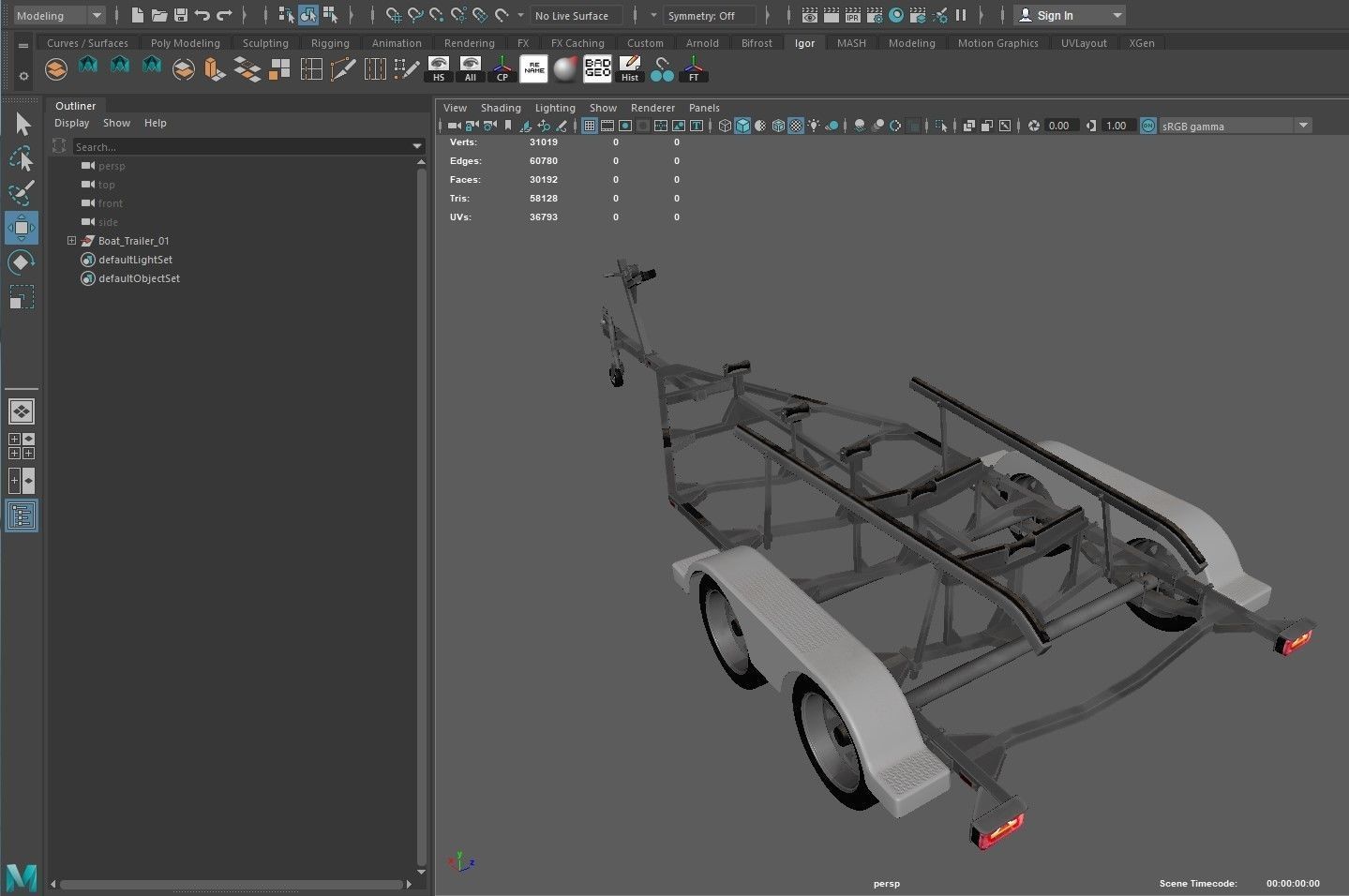Select the persp camera in Outliner

click(x=111, y=166)
